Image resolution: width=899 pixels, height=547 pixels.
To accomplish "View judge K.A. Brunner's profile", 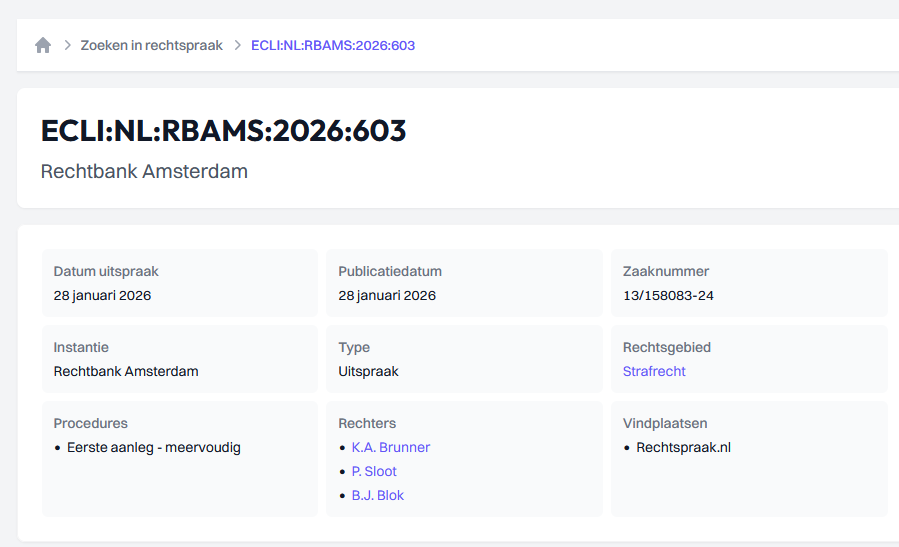I will 390,447.
